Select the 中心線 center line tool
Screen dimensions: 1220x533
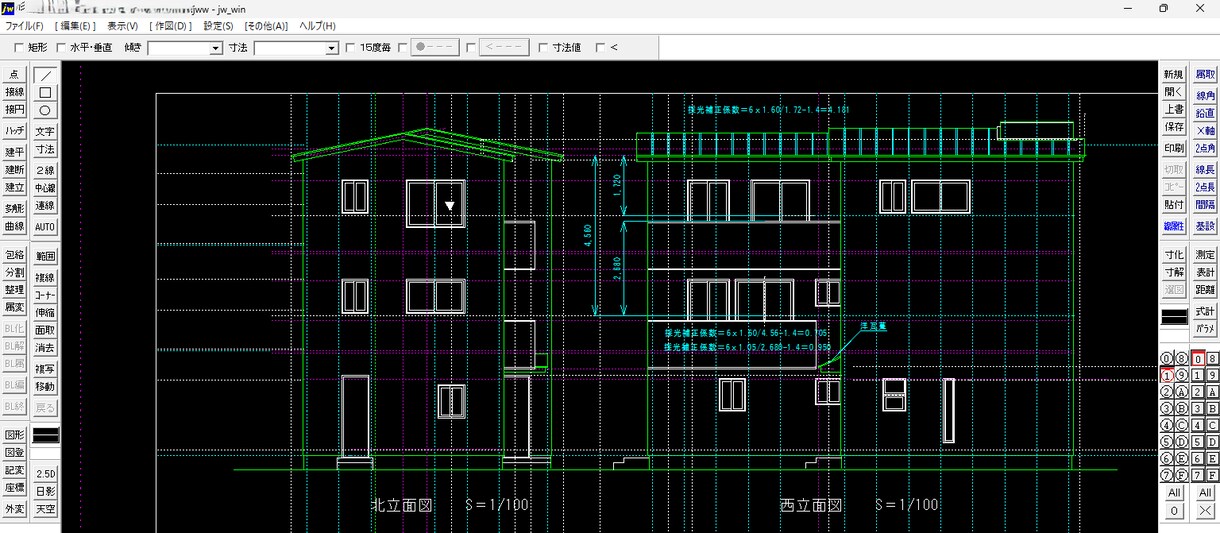(x=45, y=188)
